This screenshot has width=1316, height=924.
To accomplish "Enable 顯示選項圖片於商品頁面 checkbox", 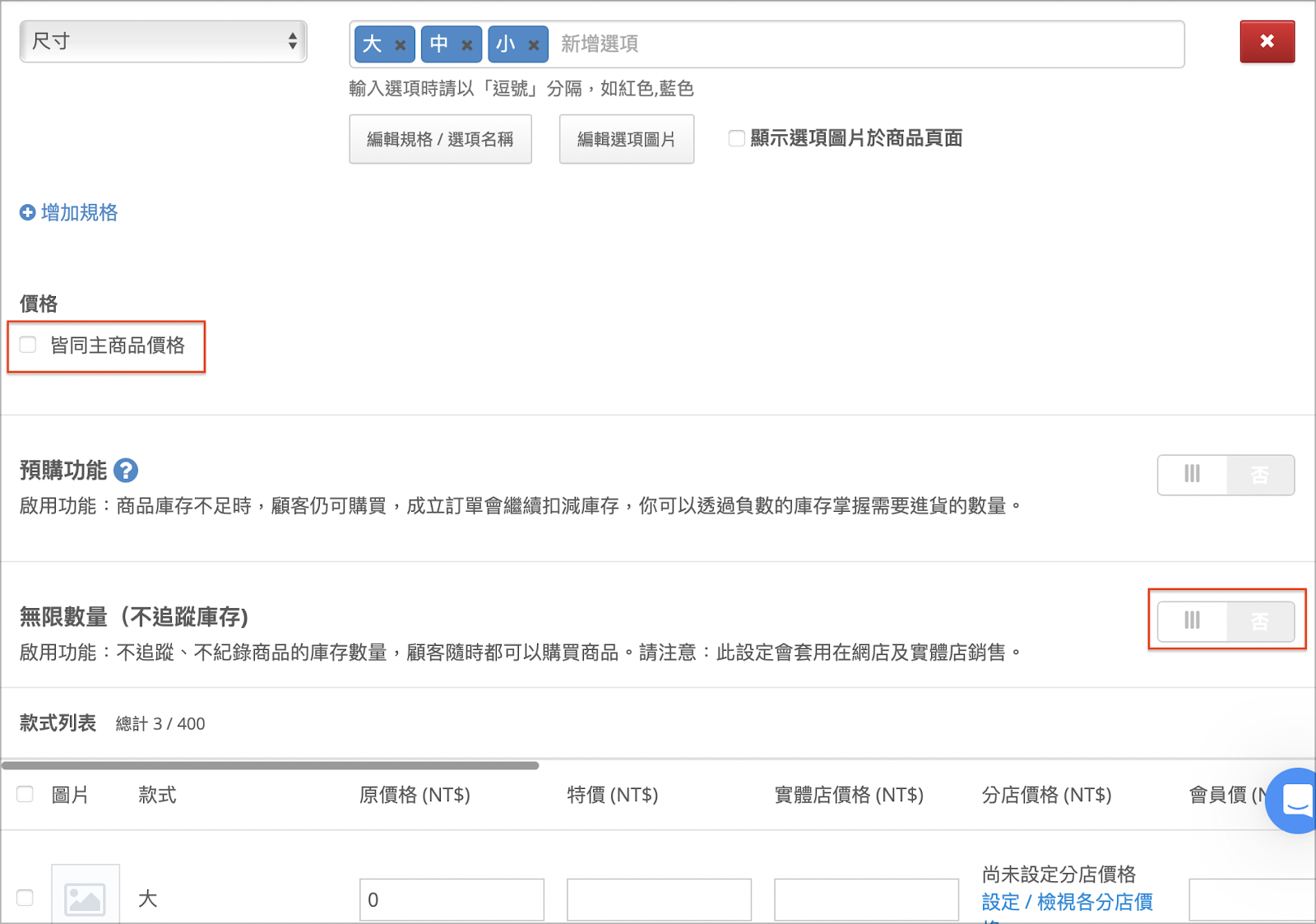I will tap(737, 138).
